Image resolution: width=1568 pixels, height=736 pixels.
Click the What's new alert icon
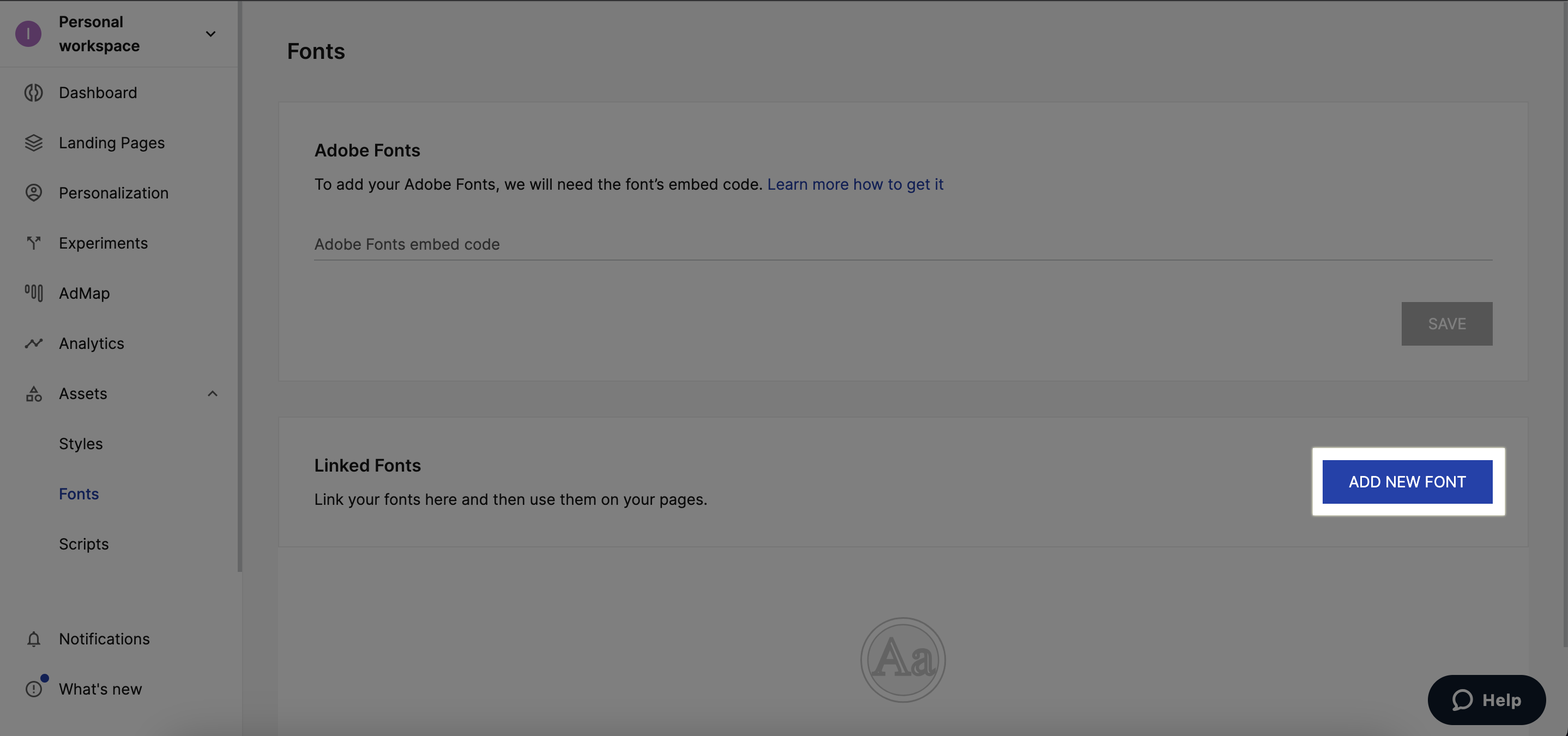pos(33,689)
